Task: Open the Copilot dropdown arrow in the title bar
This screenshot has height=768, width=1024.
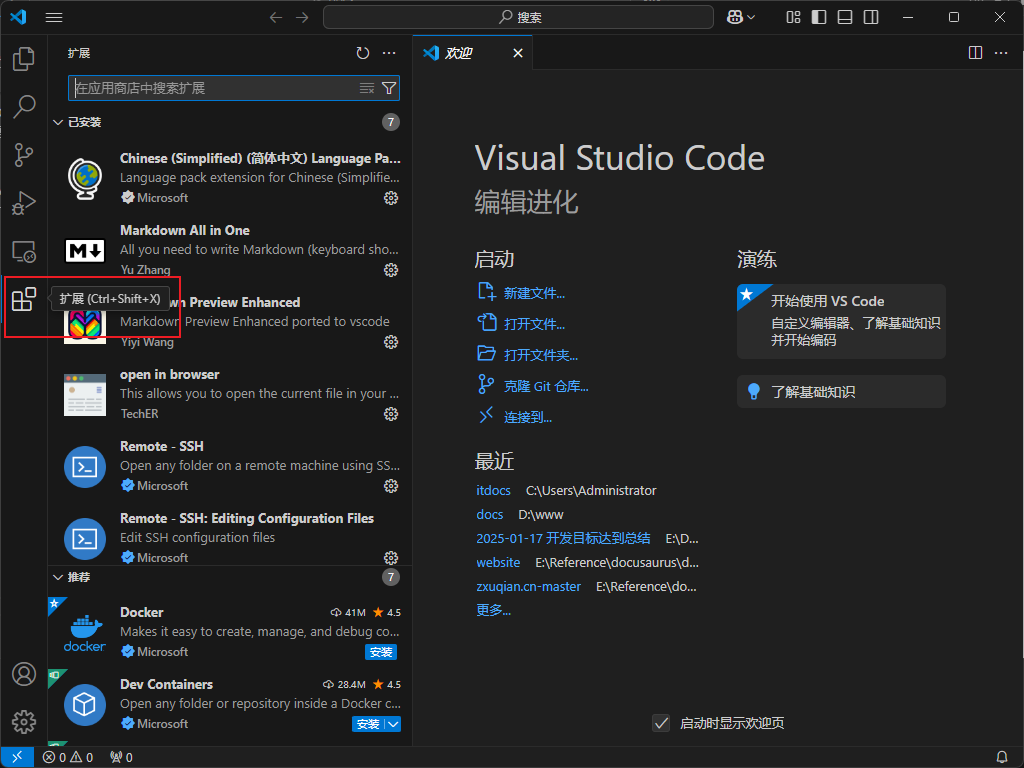Action: point(751,18)
